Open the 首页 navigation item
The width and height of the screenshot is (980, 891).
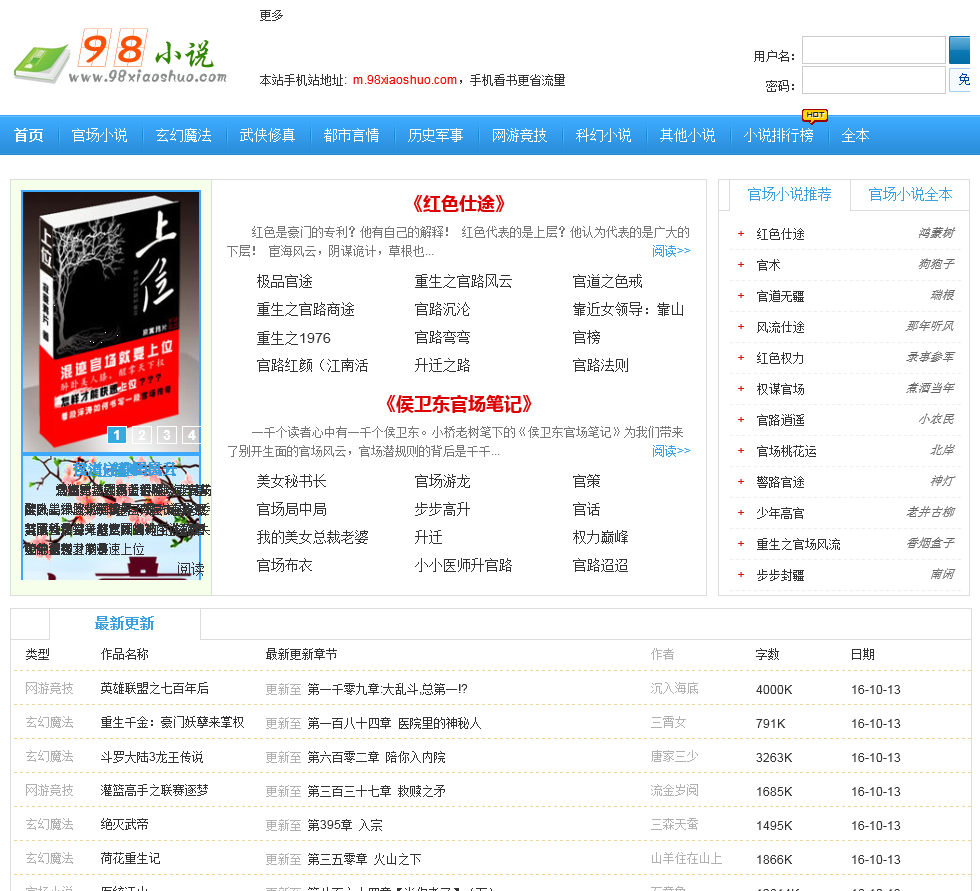[29, 136]
